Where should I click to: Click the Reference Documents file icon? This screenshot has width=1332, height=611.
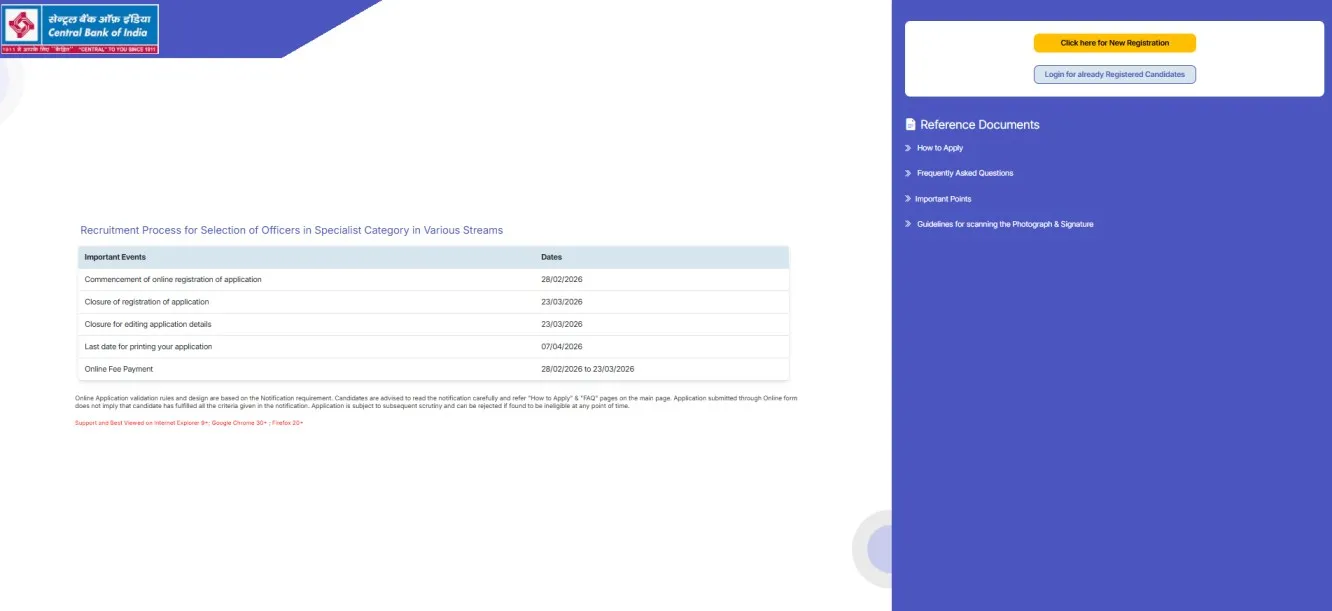910,125
